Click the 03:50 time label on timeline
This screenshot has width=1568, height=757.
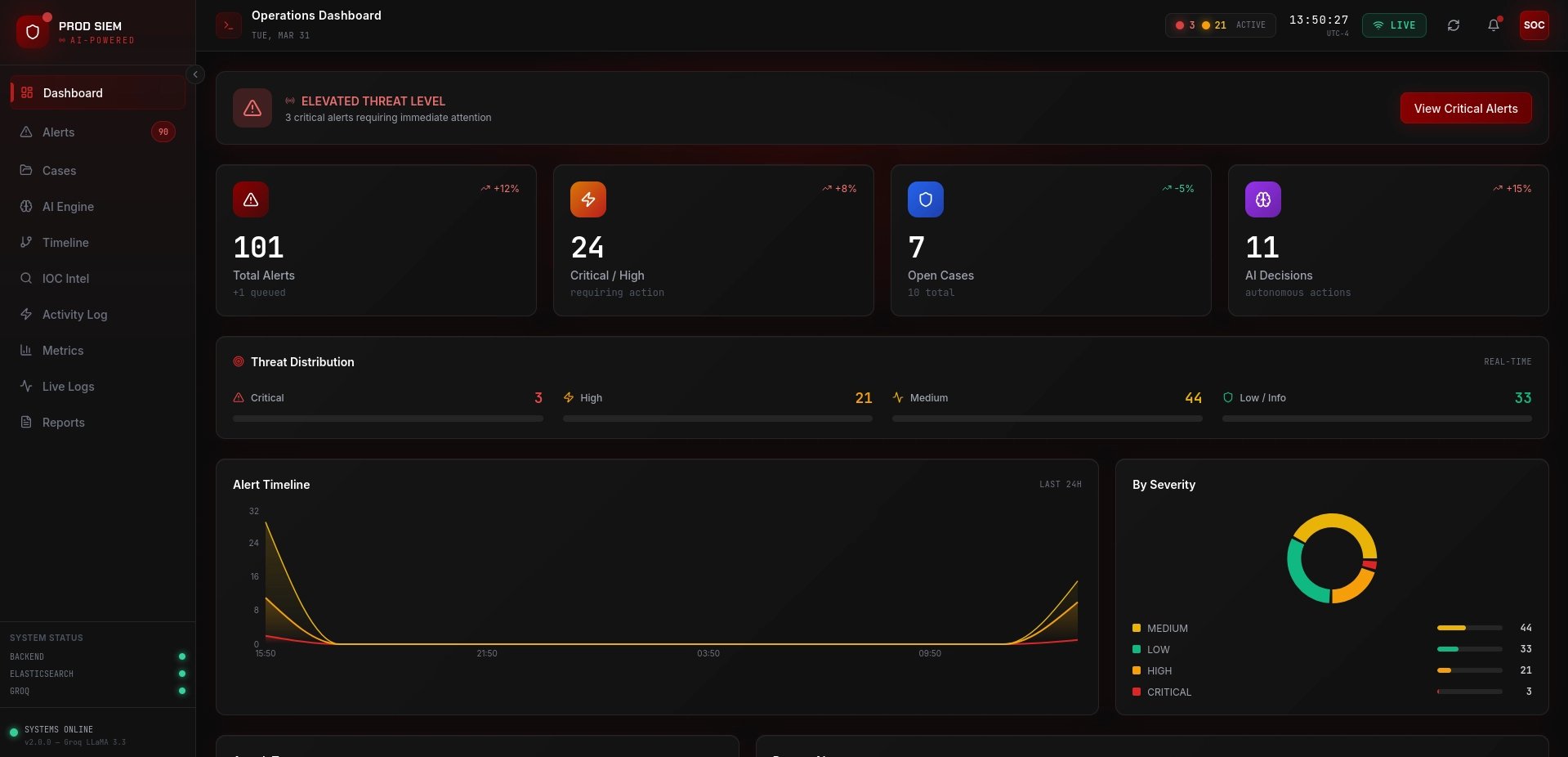[x=708, y=653]
